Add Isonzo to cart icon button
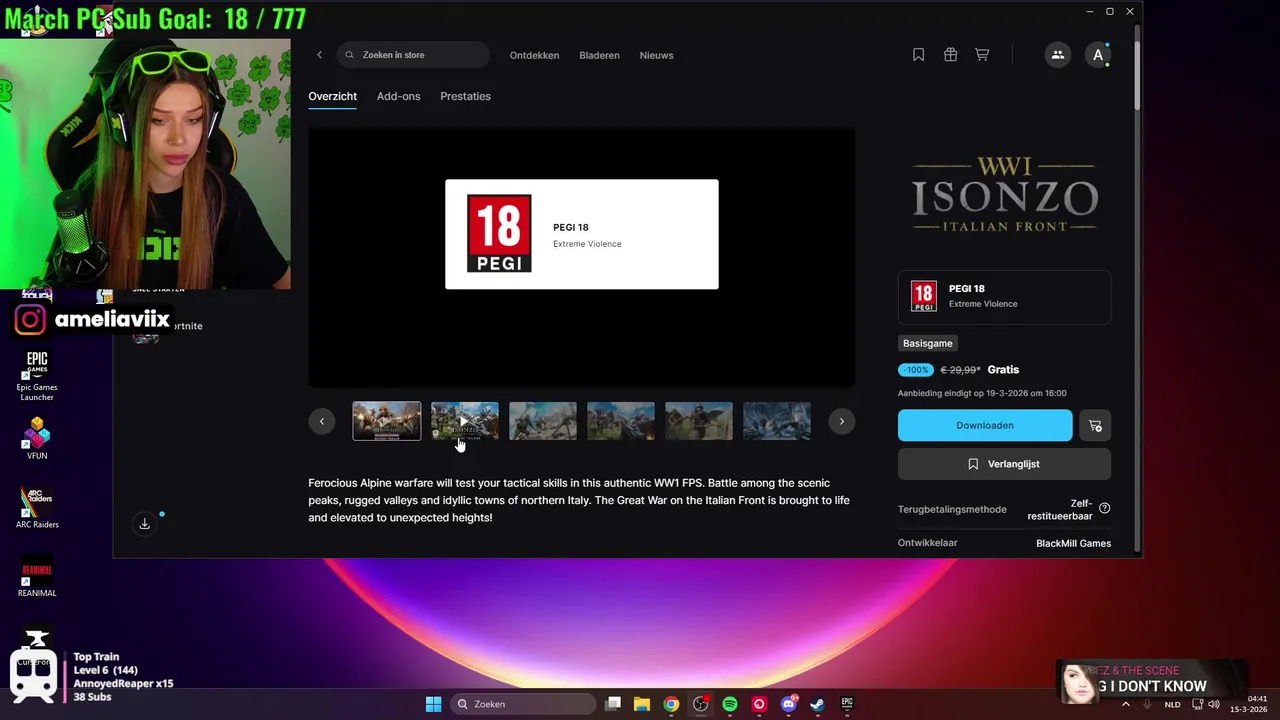Viewport: 1280px width, 720px height. tap(1095, 425)
